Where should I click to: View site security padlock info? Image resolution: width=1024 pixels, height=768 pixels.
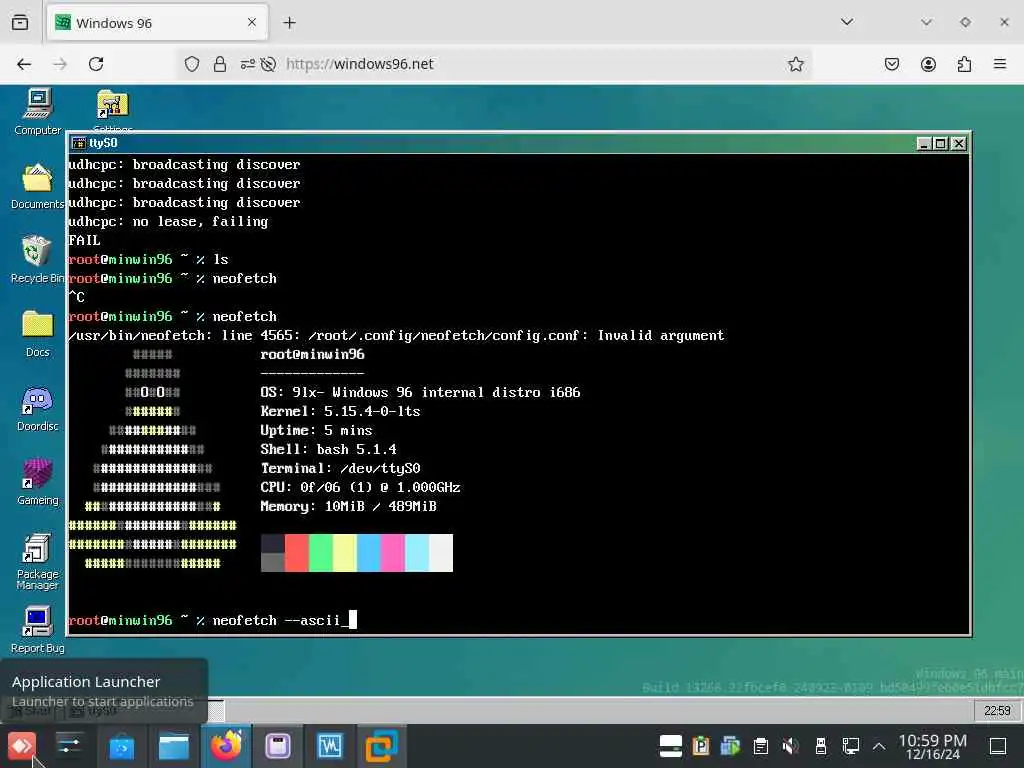click(x=220, y=64)
